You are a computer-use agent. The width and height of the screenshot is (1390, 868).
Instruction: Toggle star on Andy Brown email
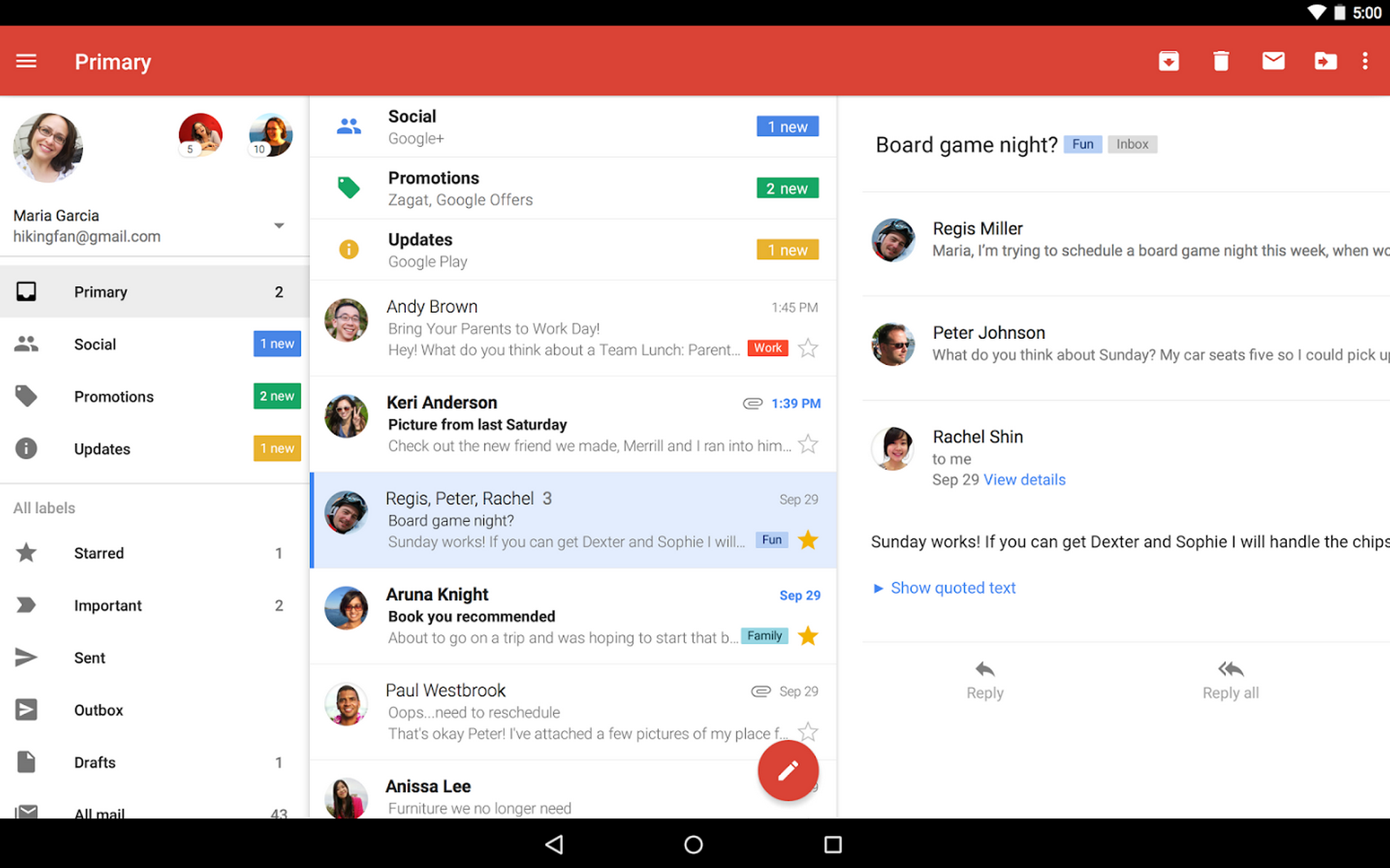point(808,348)
